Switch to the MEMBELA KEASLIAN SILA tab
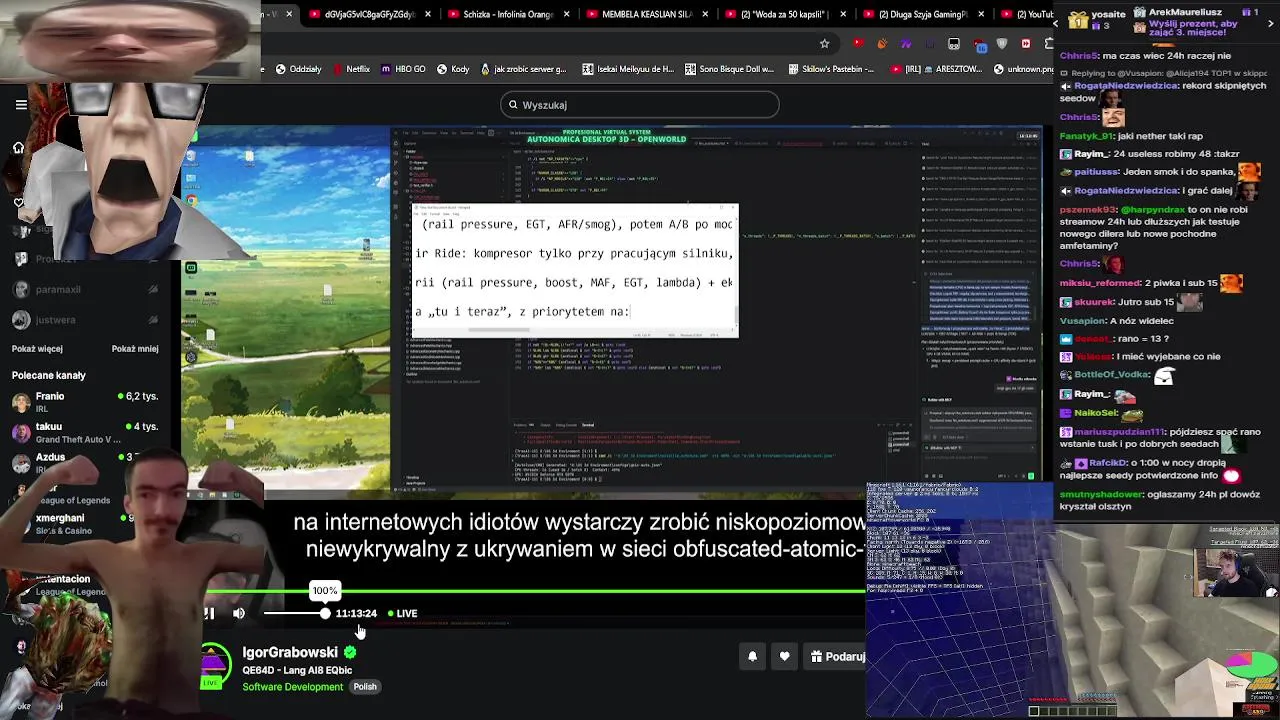Image resolution: width=1280 pixels, height=720 pixels. pyautogui.click(x=647, y=14)
